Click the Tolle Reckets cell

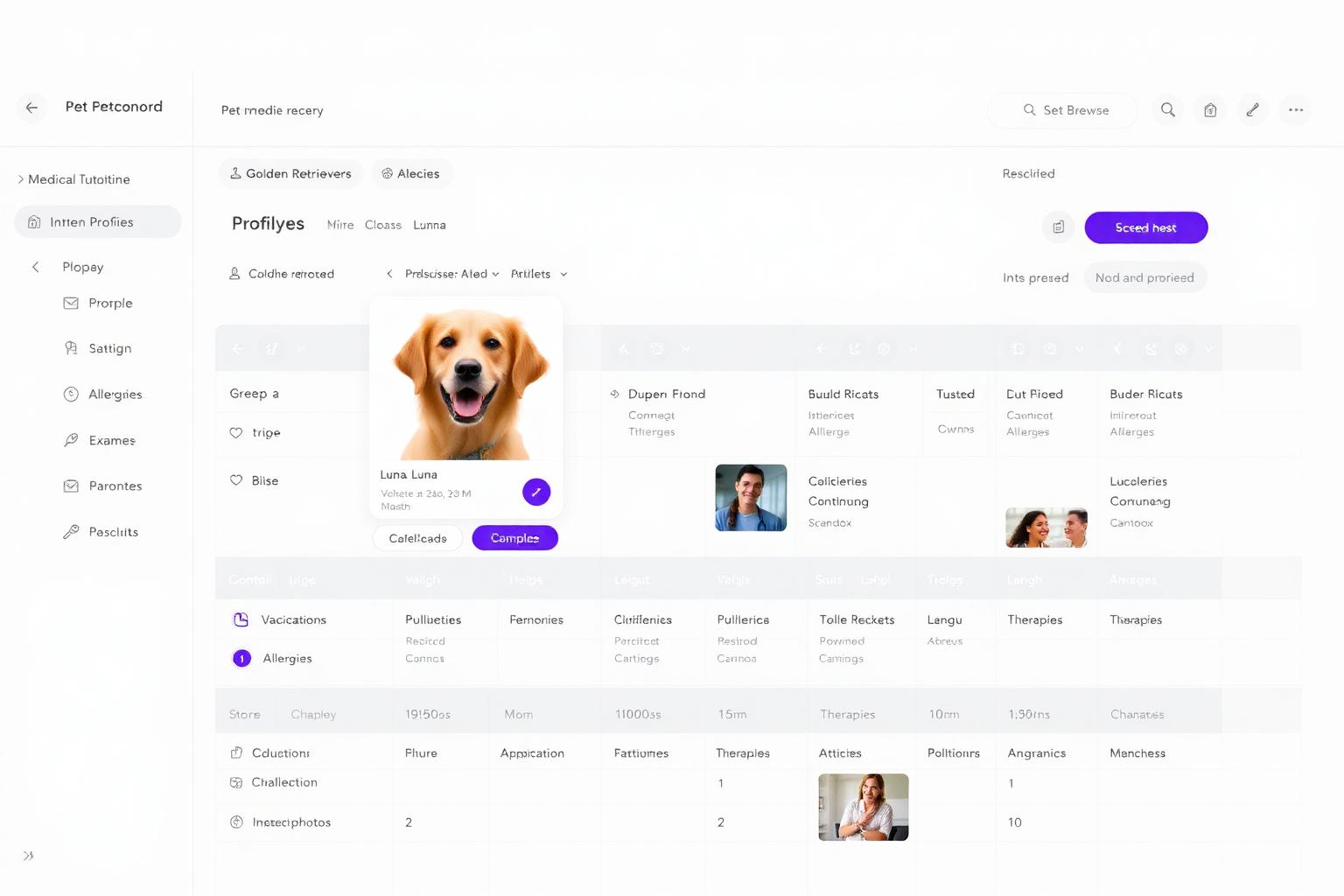point(857,619)
